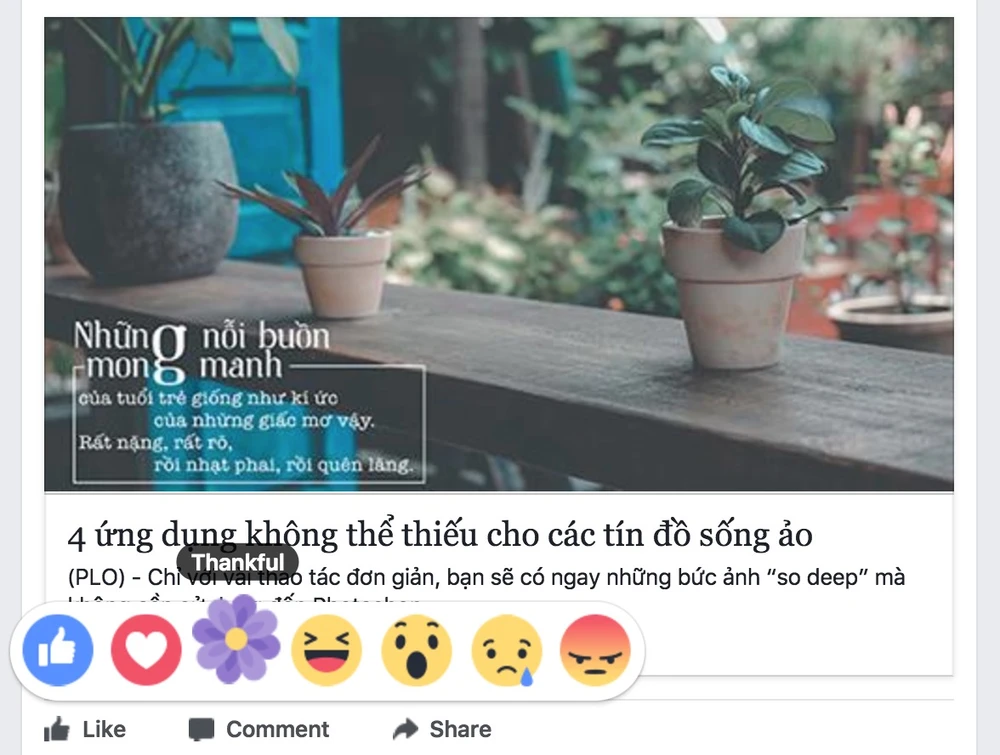1000x755 pixels.
Task: Click the gray thumbs-up icon beside Like
Action: tap(57, 728)
